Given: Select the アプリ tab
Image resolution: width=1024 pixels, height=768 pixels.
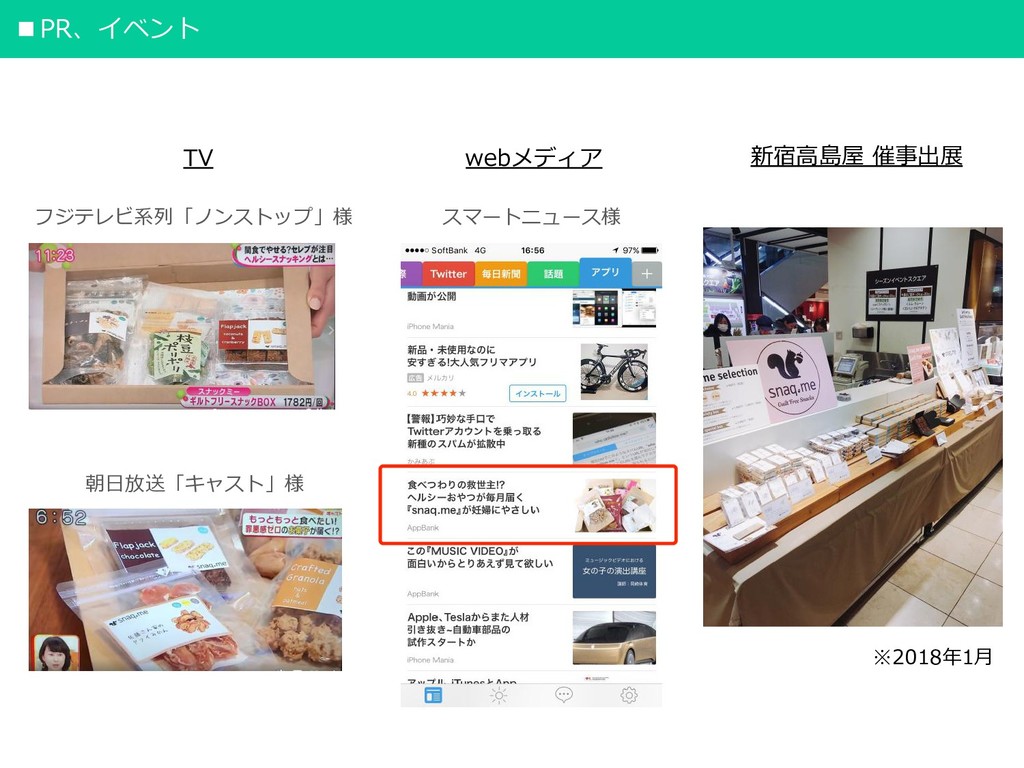Looking at the screenshot, I should [x=605, y=272].
